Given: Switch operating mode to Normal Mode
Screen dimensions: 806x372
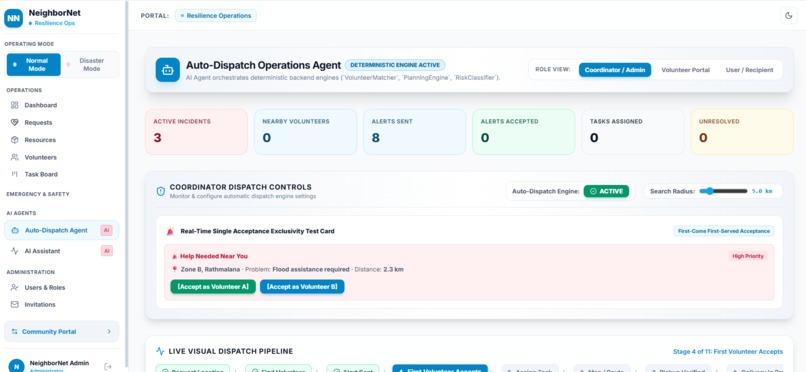Looking at the screenshot, I should coord(33,65).
